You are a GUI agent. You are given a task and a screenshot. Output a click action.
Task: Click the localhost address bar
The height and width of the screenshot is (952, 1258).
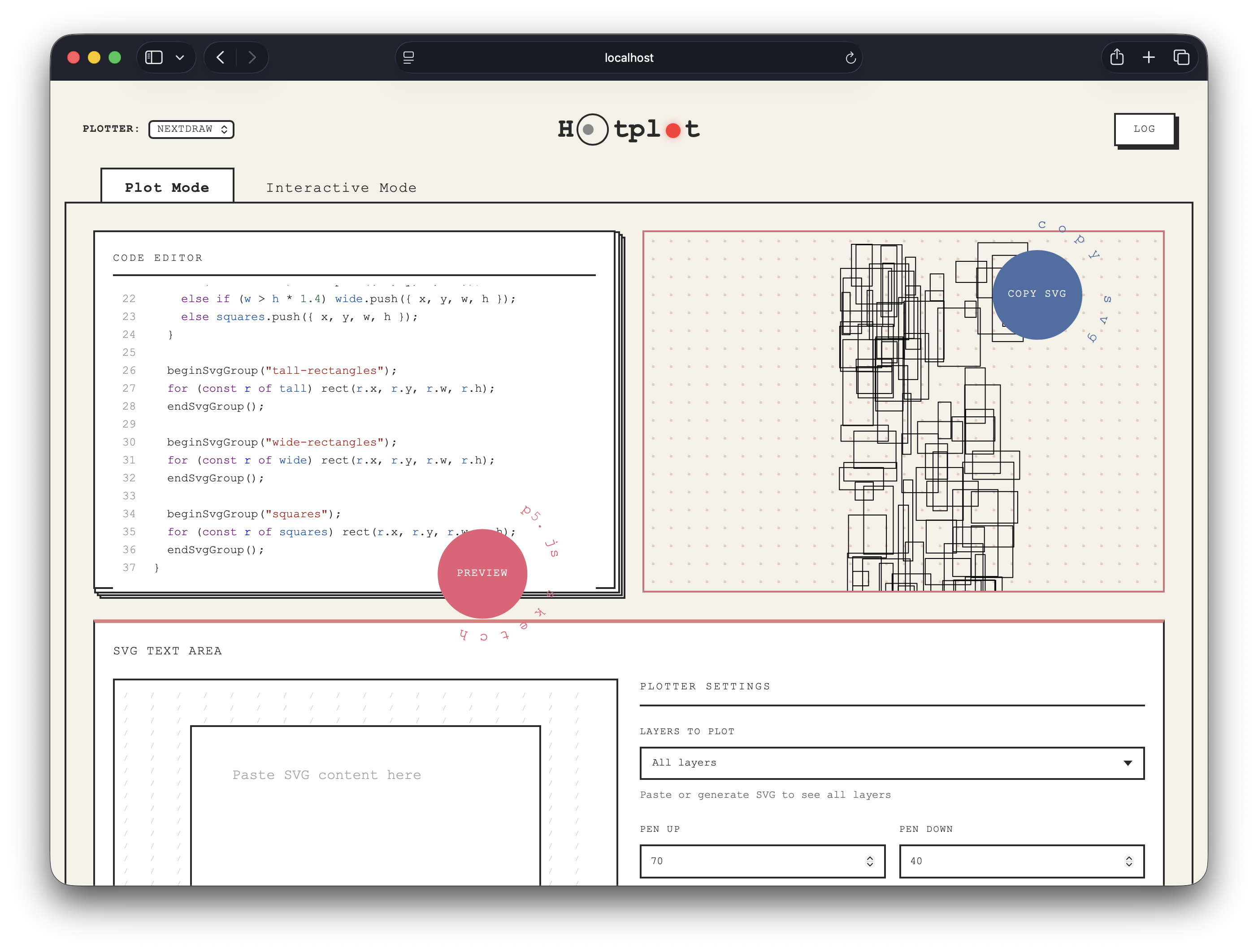coord(629,57)
